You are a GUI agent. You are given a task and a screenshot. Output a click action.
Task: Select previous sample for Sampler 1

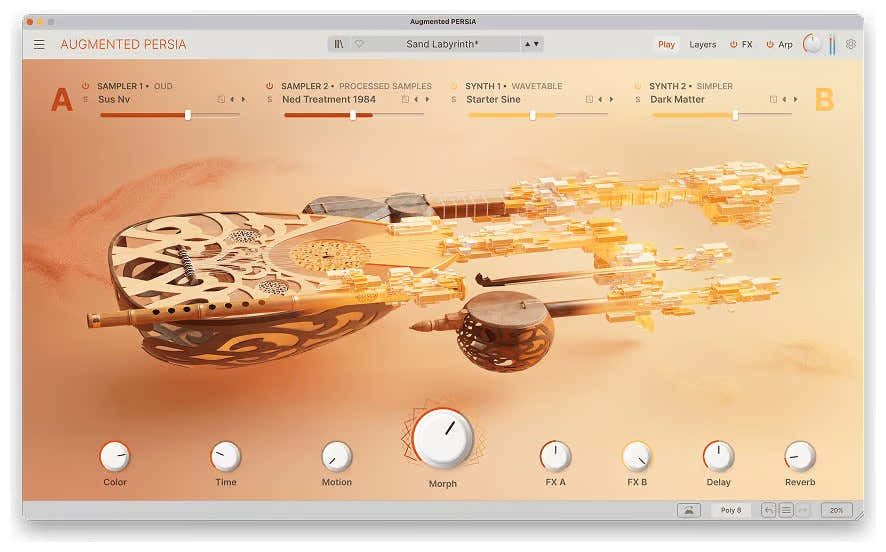pos(232,99)
